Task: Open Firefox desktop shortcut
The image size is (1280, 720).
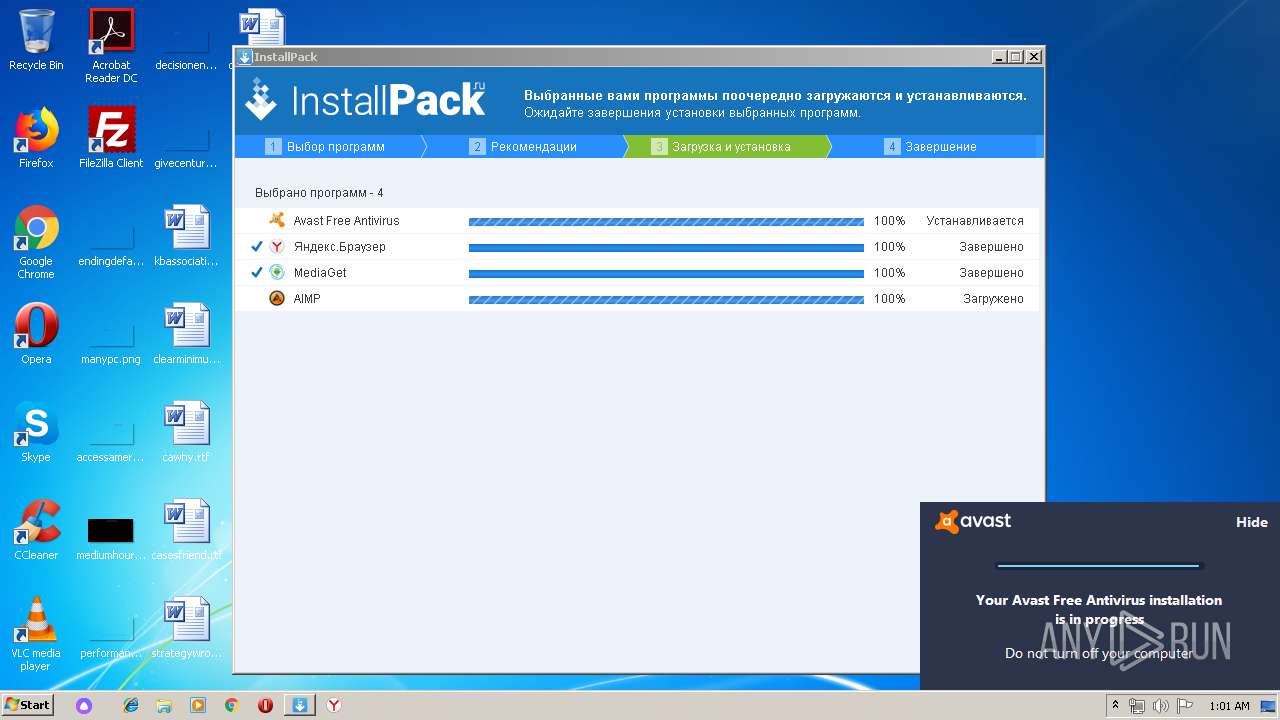Action: pos(36,138)
